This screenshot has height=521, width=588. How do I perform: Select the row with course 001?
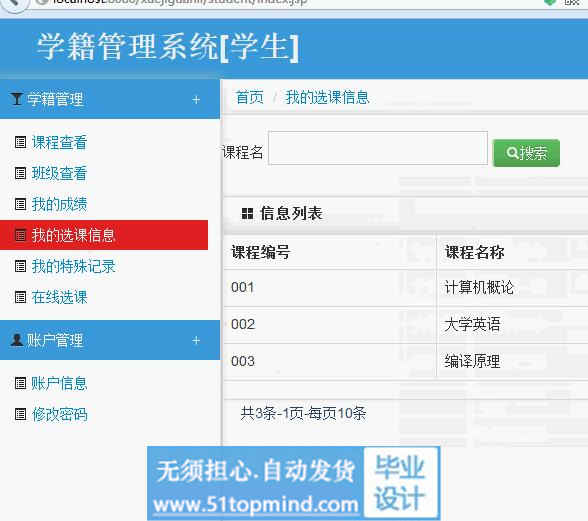coord(406,288)
